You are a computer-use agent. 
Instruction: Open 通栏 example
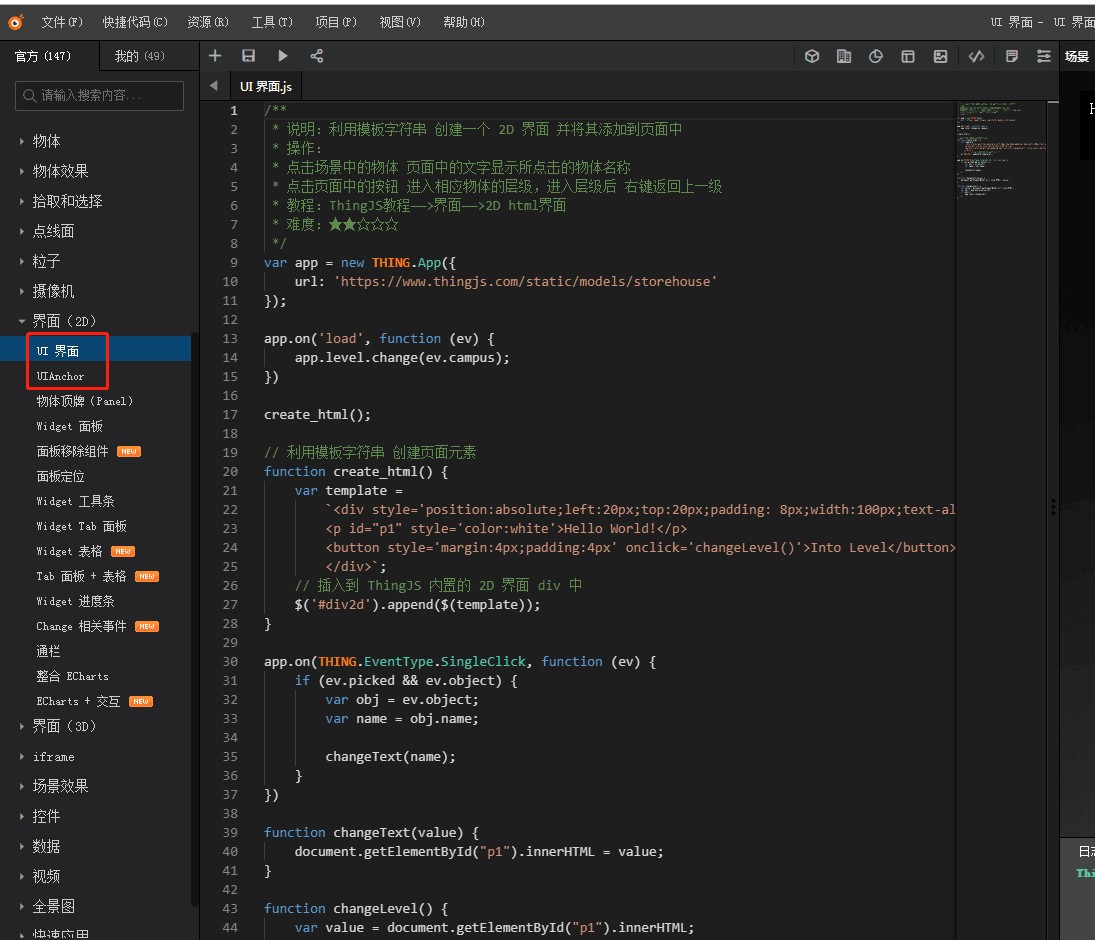(48, 652)
